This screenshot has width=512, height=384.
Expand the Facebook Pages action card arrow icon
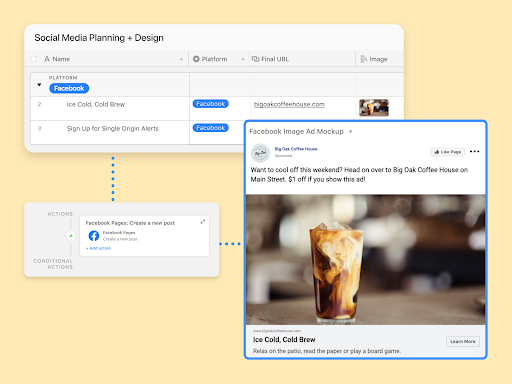[x=203, y=222]
